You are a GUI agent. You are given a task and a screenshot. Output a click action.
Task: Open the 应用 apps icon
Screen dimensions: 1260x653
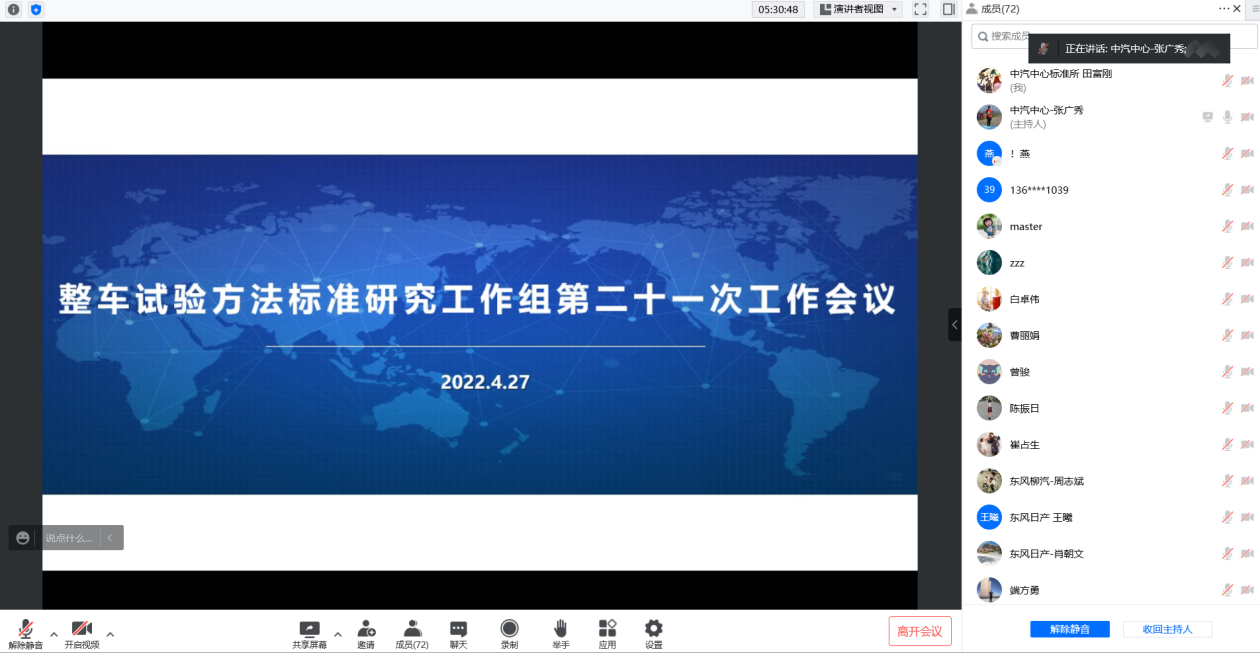607,630
